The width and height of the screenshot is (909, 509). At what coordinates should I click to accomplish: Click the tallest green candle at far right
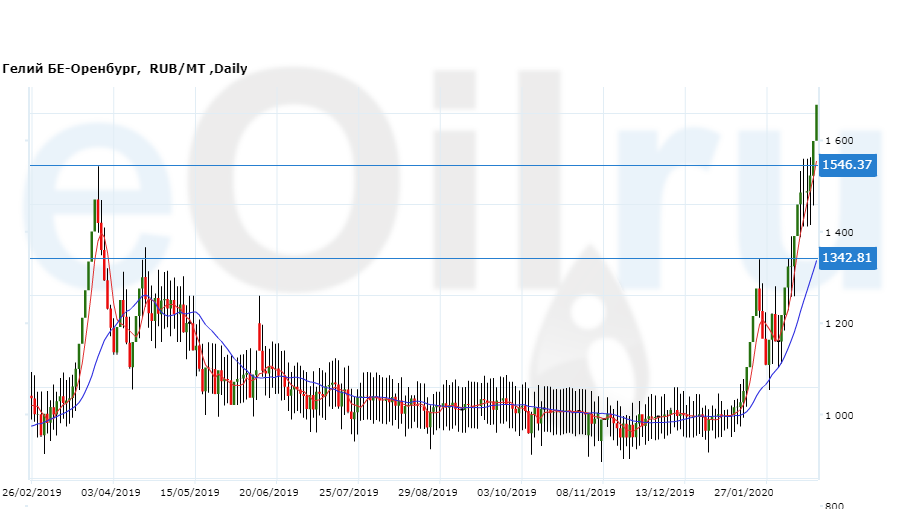pos(817,122)
